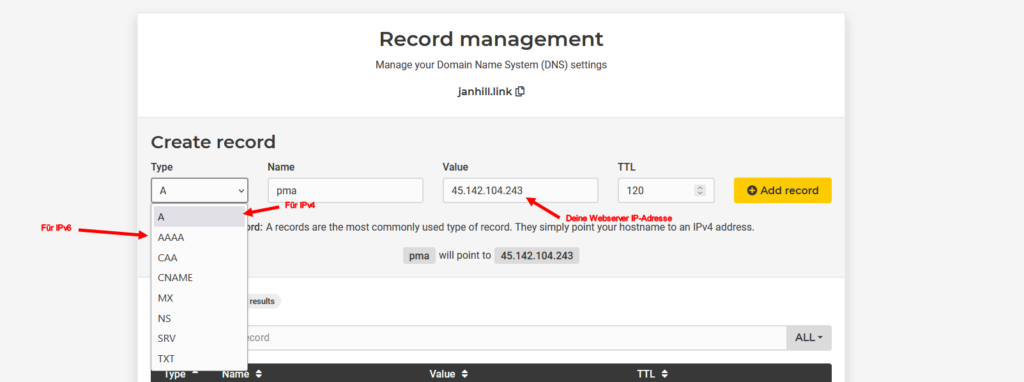Pick TXT record type option
1024x382 pixels.
point(199,358)
